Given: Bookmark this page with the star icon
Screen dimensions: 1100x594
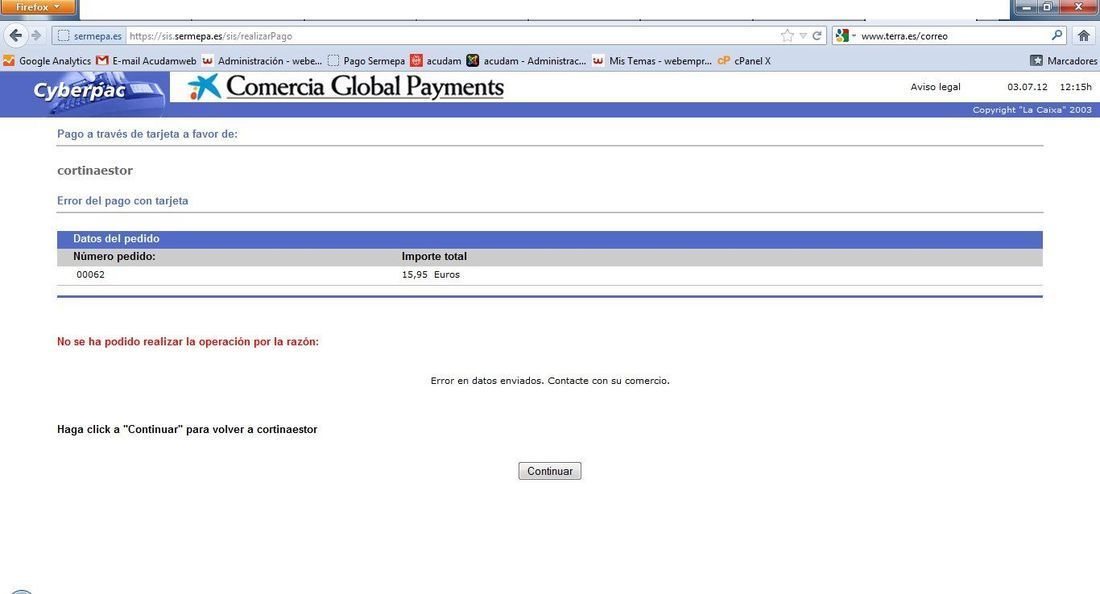Looking at the screenshot, I should click(x=787, y=36).
